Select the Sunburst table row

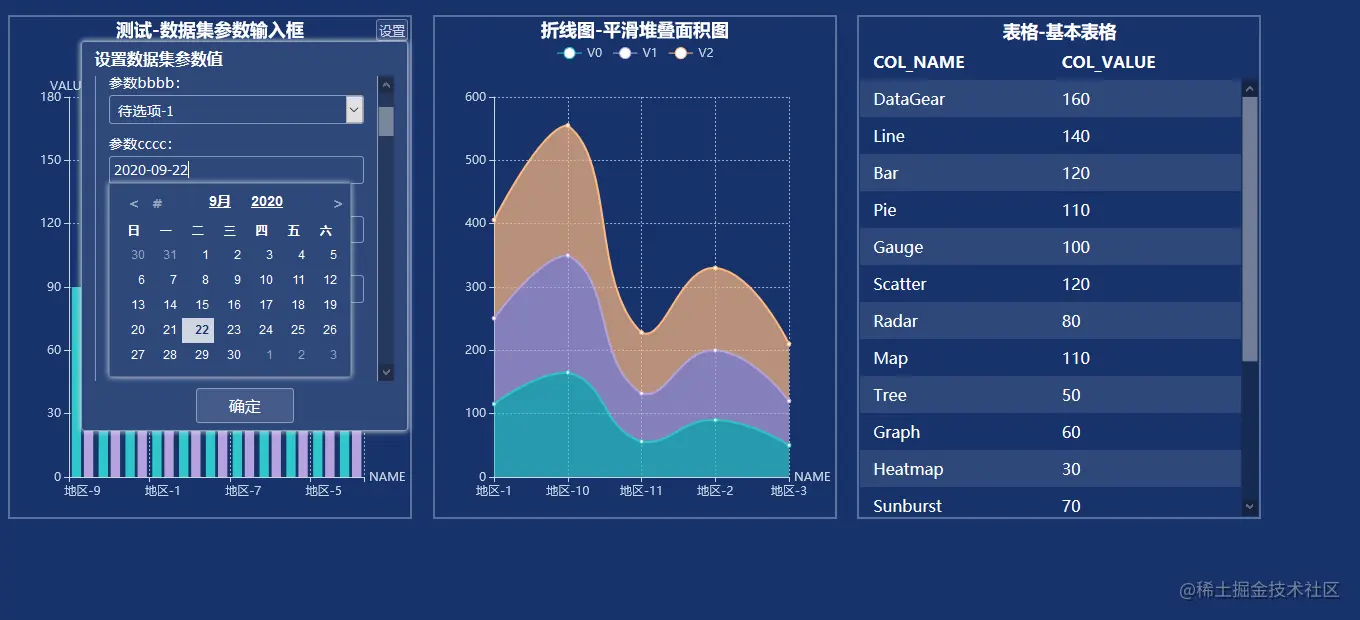[x=1050, y=503]
